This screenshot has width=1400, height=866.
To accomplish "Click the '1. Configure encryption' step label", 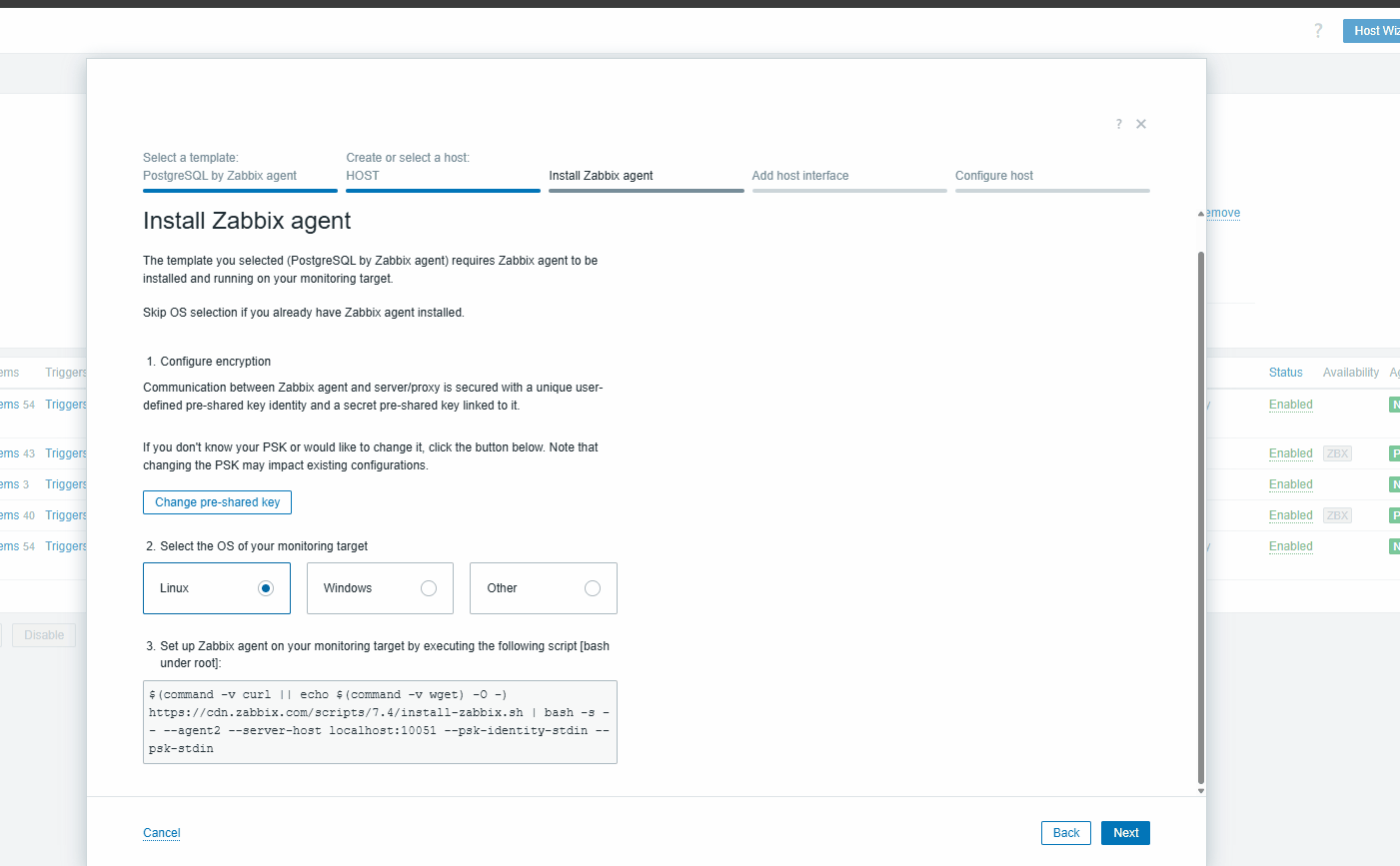I will [209, 362].
